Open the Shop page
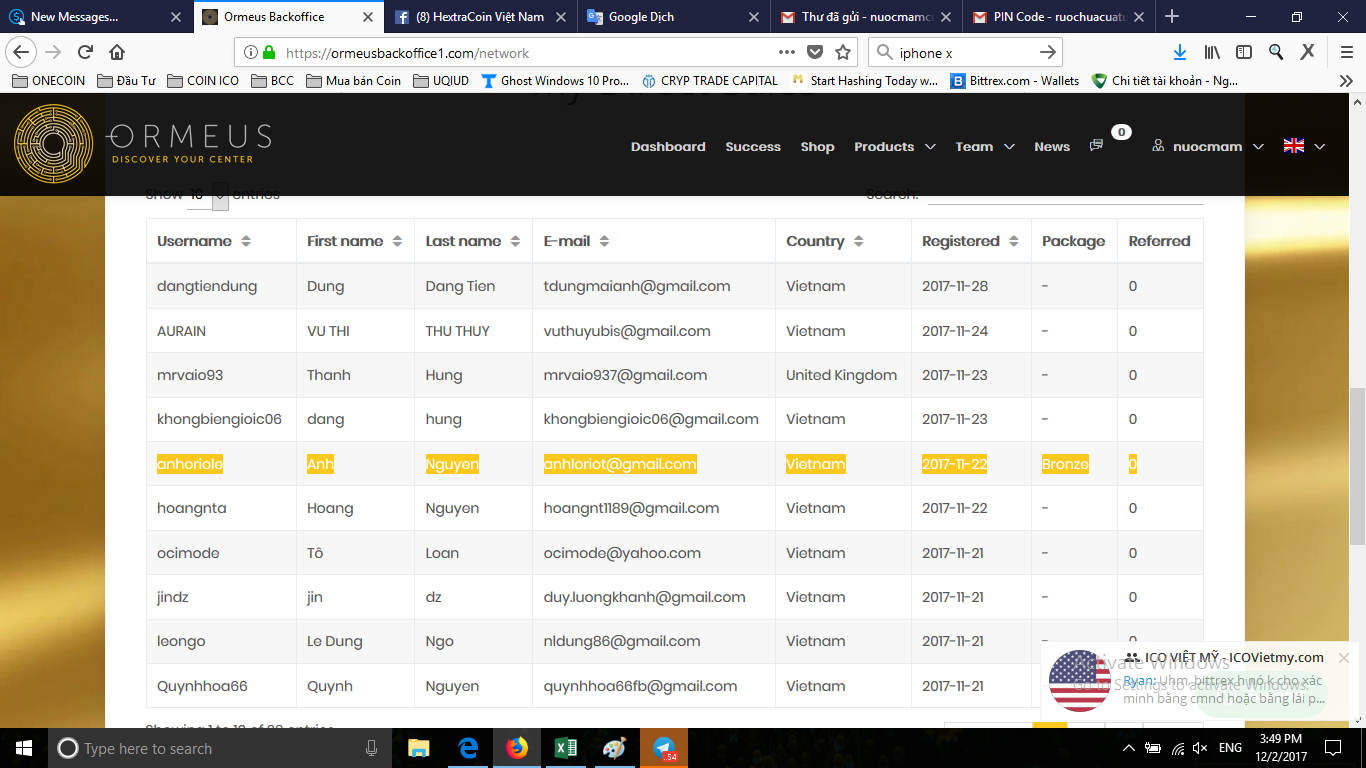This screenshot has height=768, width=1366. pyautogui.click(x=817, y=146)
